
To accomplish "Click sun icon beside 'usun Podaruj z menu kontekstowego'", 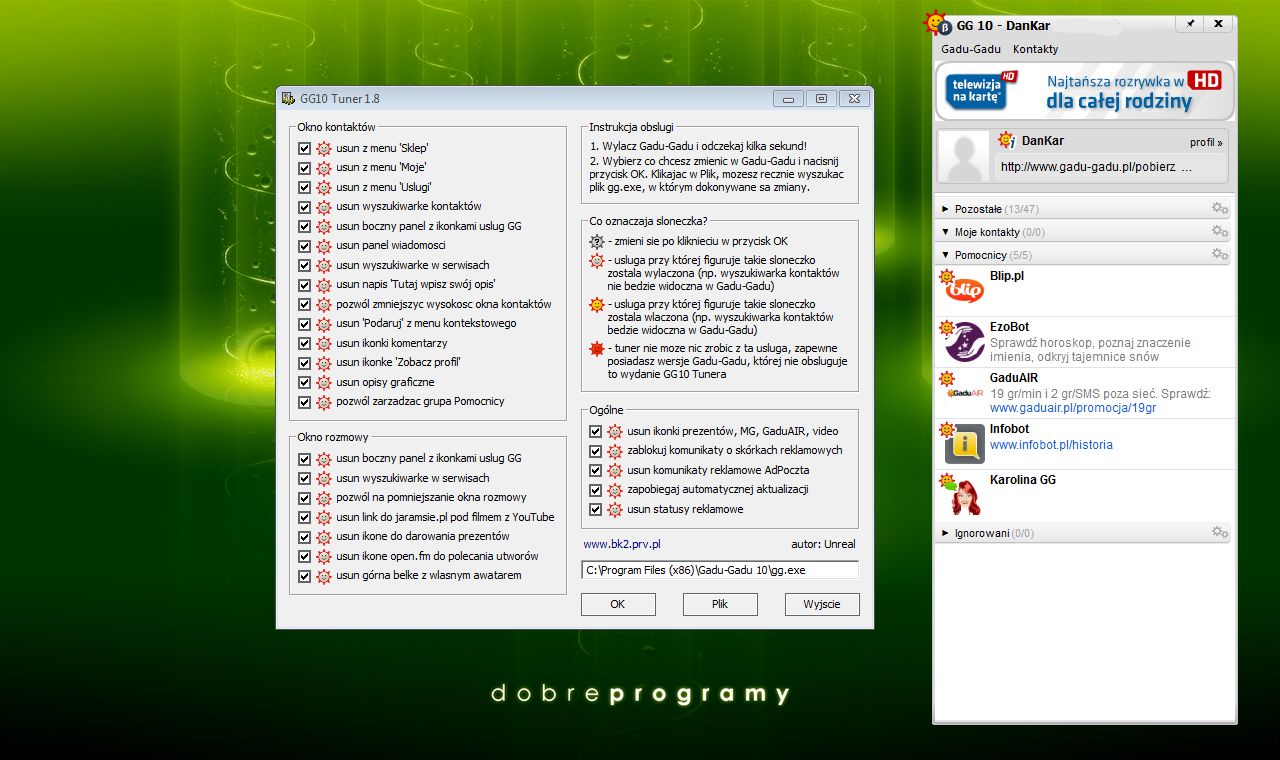I will (323, 324).
